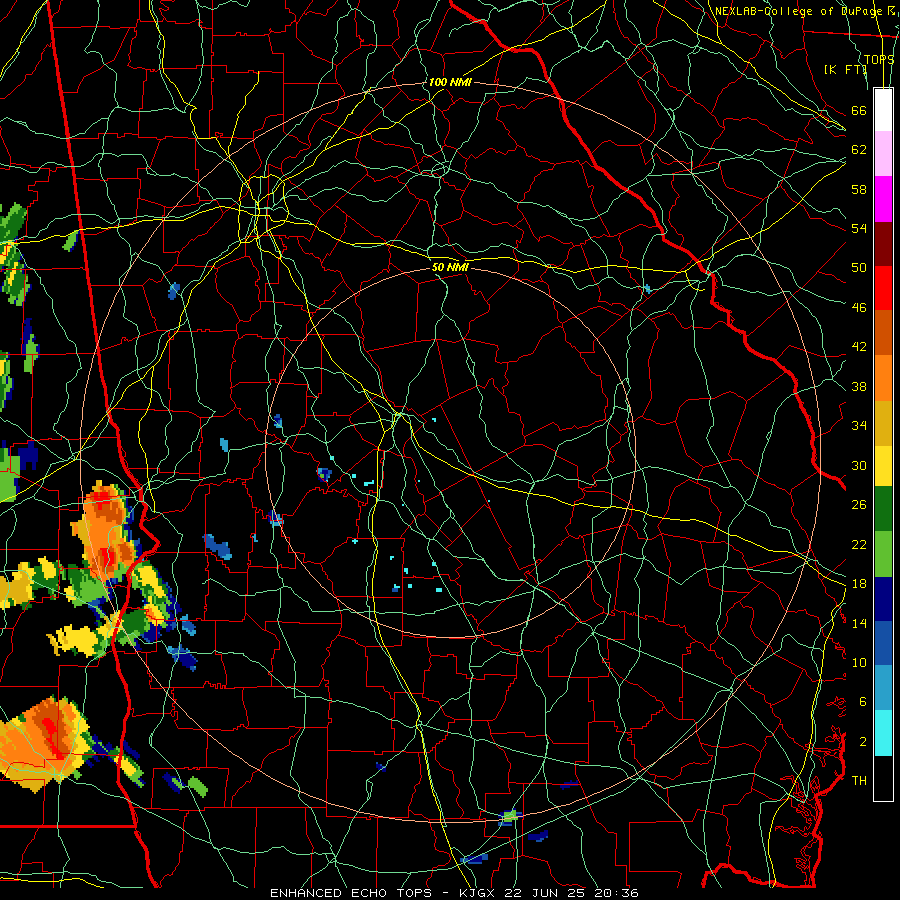This screenshot has width=900, height=900.
Task: Click the "54" scale label
Action: (x=859, y=228)
